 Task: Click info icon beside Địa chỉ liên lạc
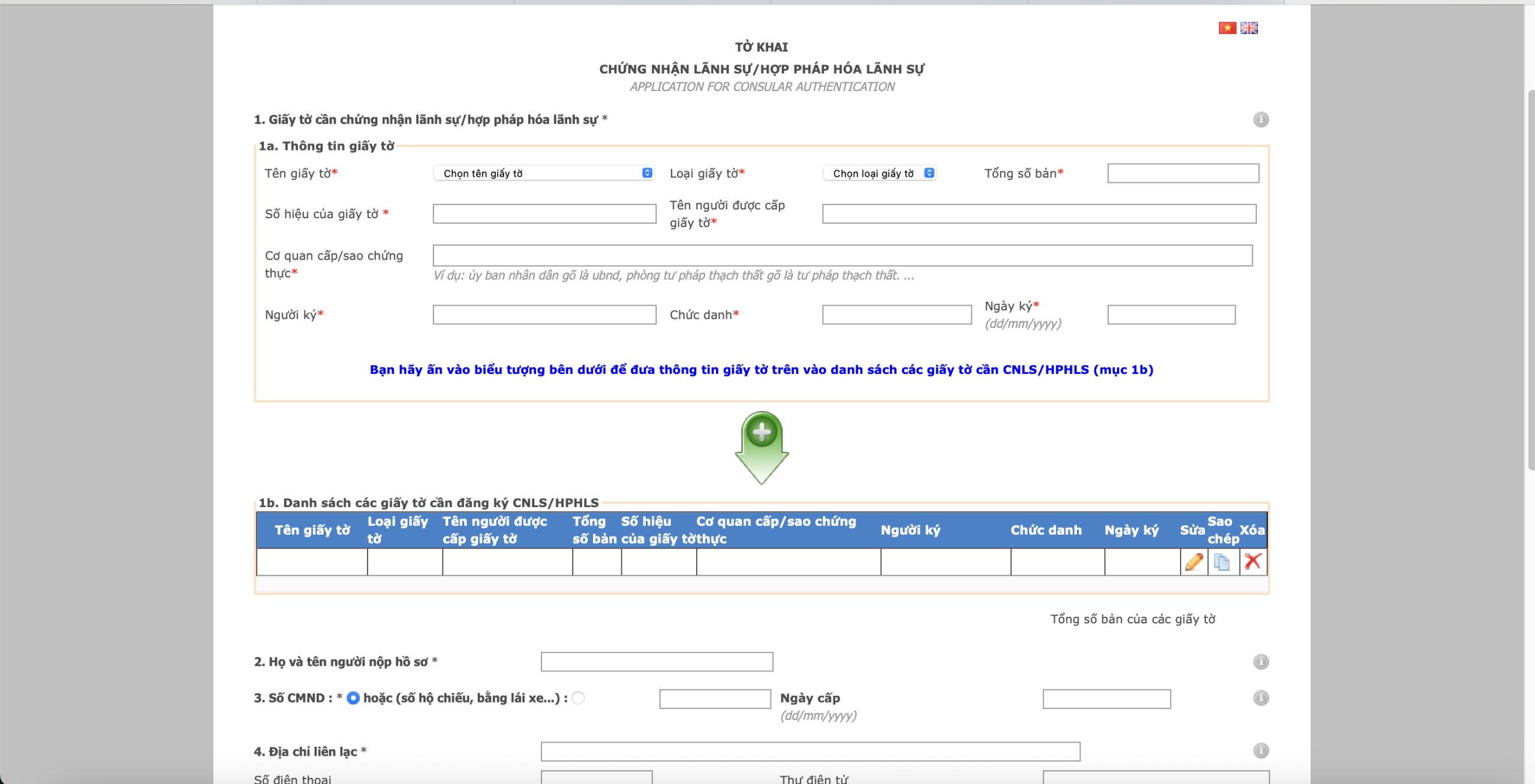1261,751
